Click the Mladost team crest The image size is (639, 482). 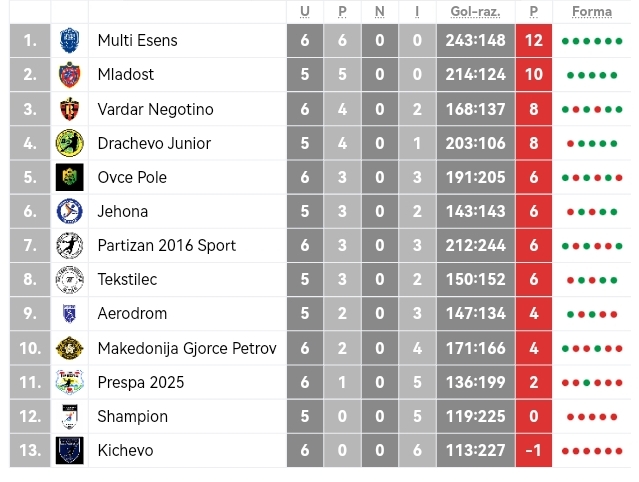pos(69,75)
